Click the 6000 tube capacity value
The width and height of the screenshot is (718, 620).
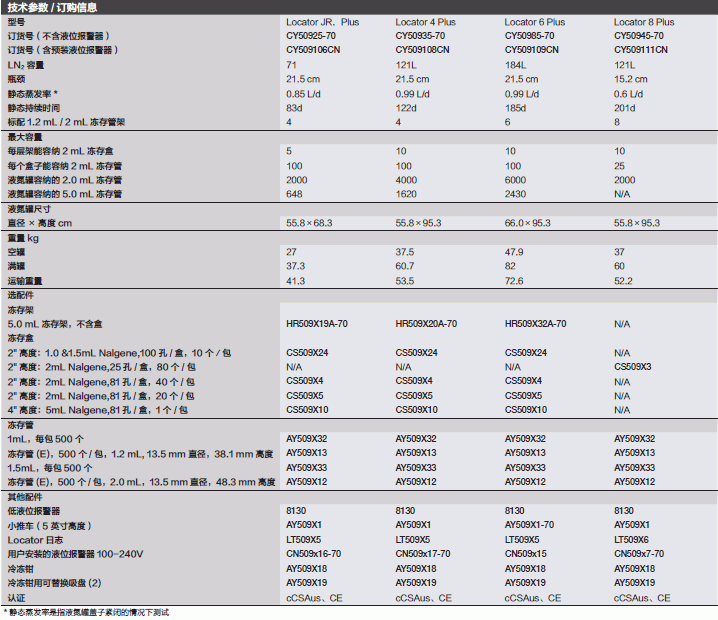[x=515, y=180]
